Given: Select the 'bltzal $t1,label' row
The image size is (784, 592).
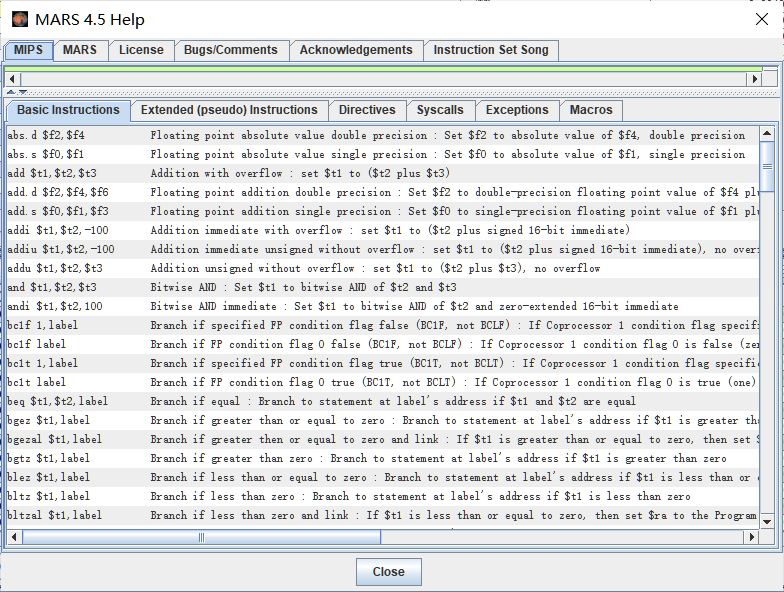Looking at the screenshot, I should click(x=383, y=516).
